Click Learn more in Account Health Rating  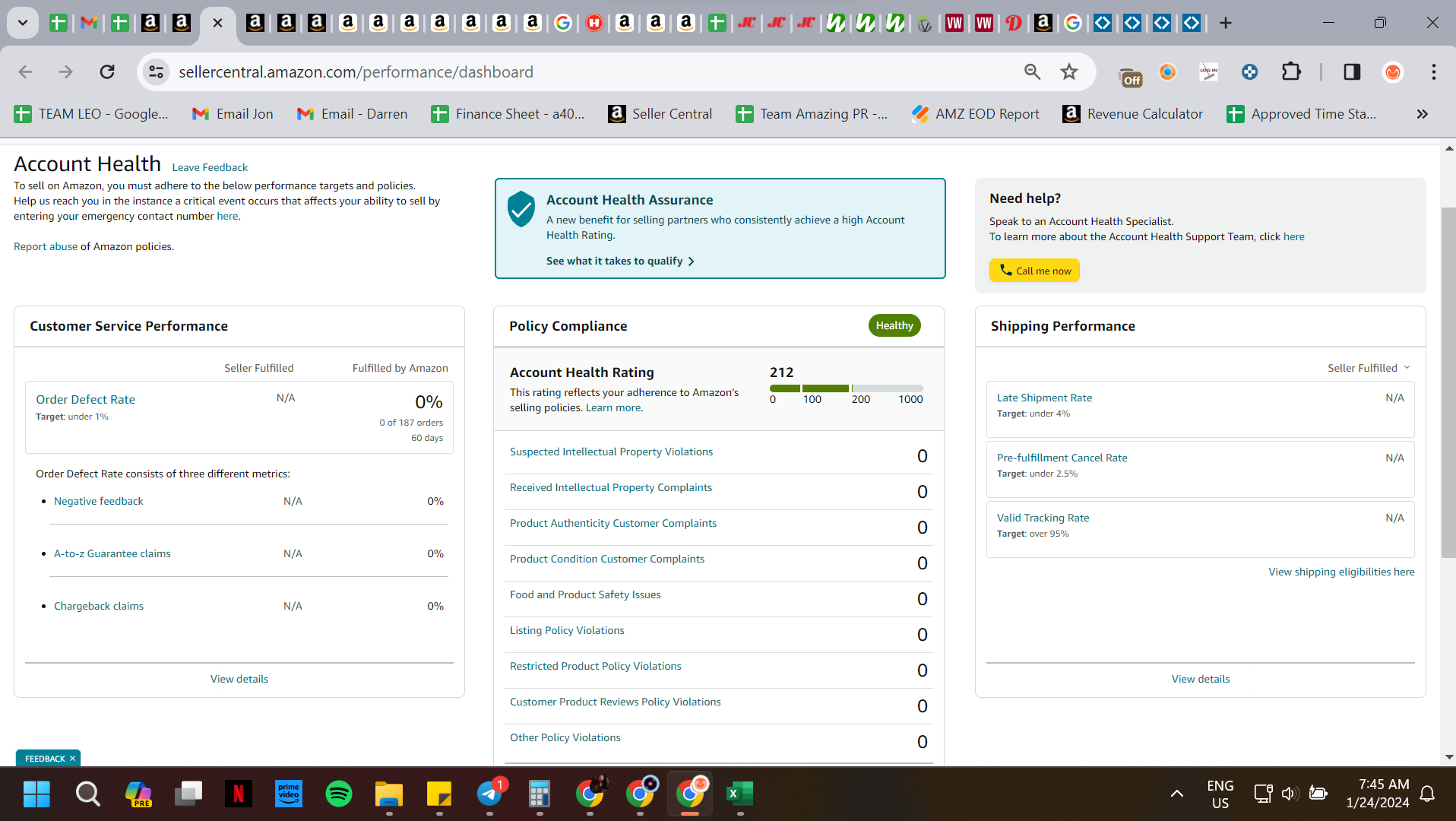(x=613, y=407)
